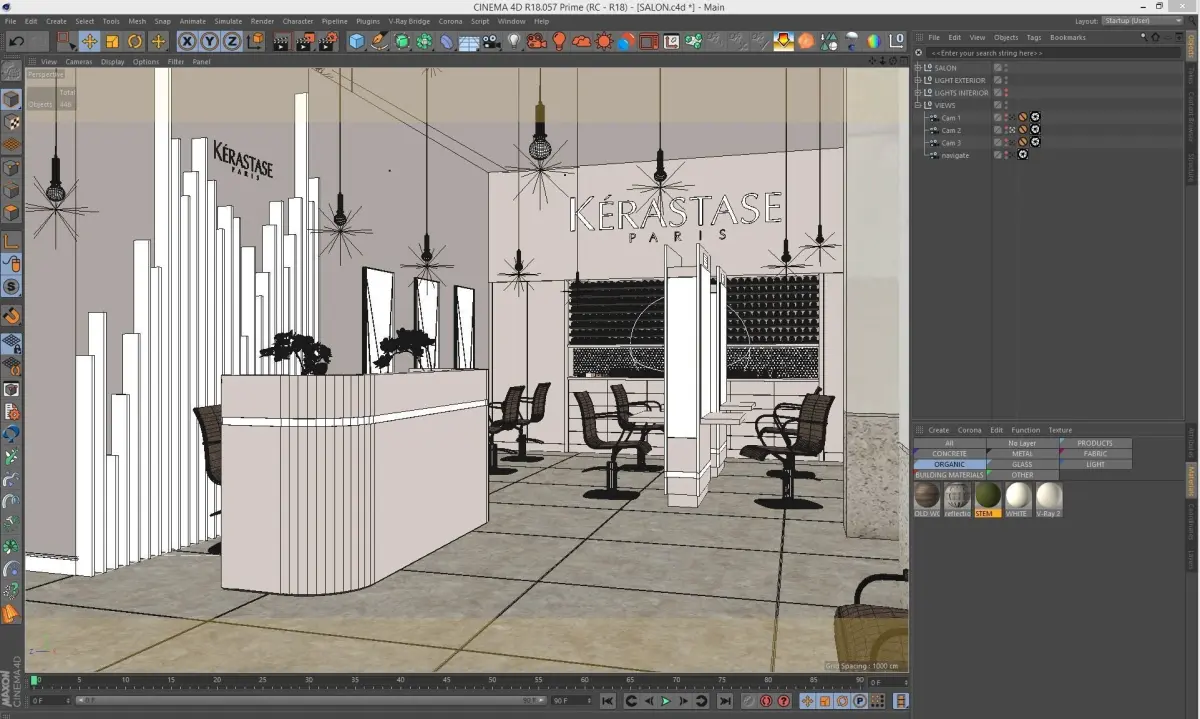The height and width of the screenshot is (719, 1200).
Task: Open the Simulate menu
Action: [228, 21]
